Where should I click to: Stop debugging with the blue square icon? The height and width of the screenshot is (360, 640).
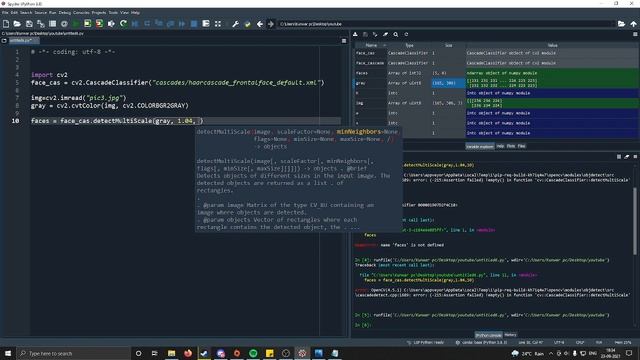194,24
